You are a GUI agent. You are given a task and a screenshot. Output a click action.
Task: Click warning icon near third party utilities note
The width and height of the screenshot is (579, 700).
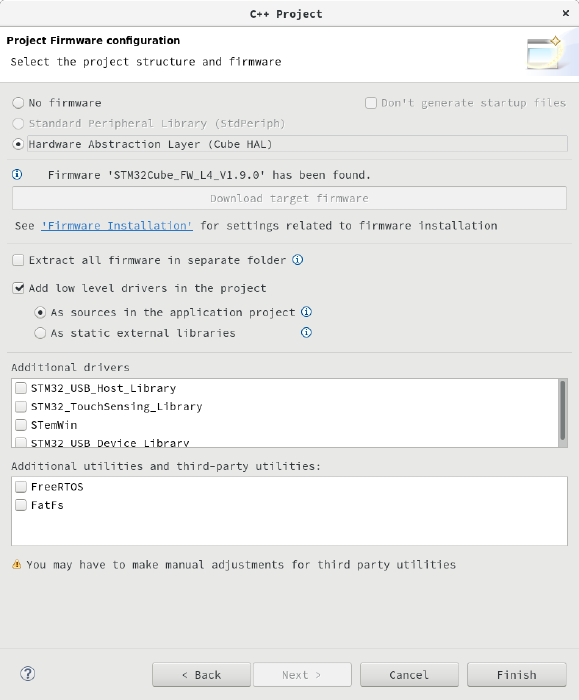pos(17,564)
